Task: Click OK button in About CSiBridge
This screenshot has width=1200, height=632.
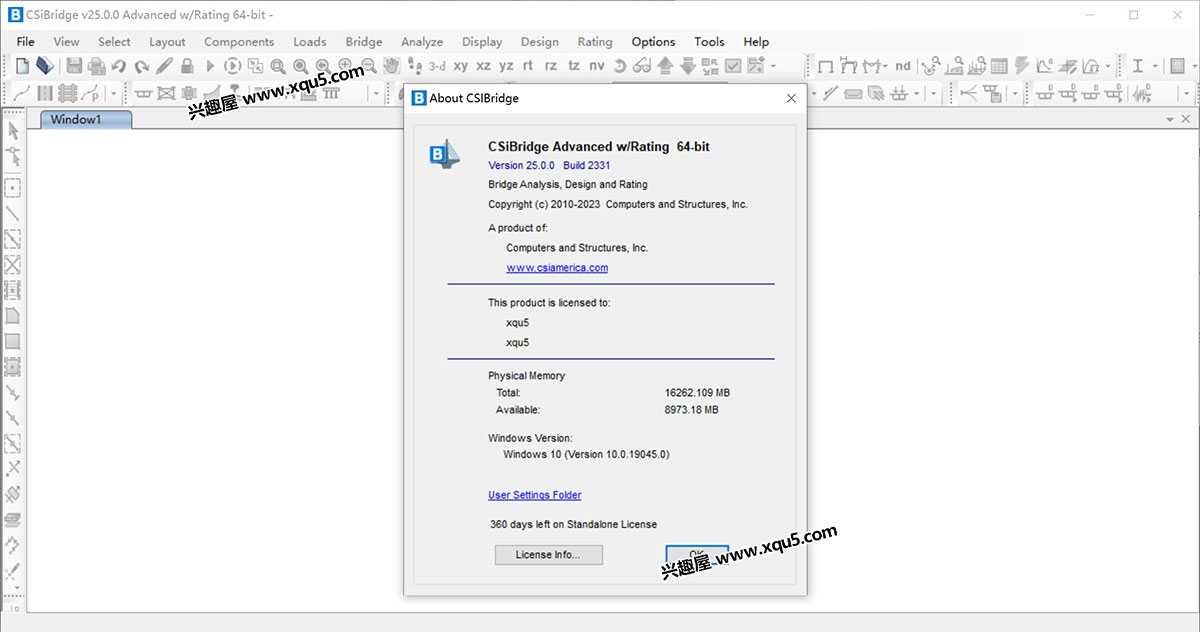Action: (x=697, y=555)
